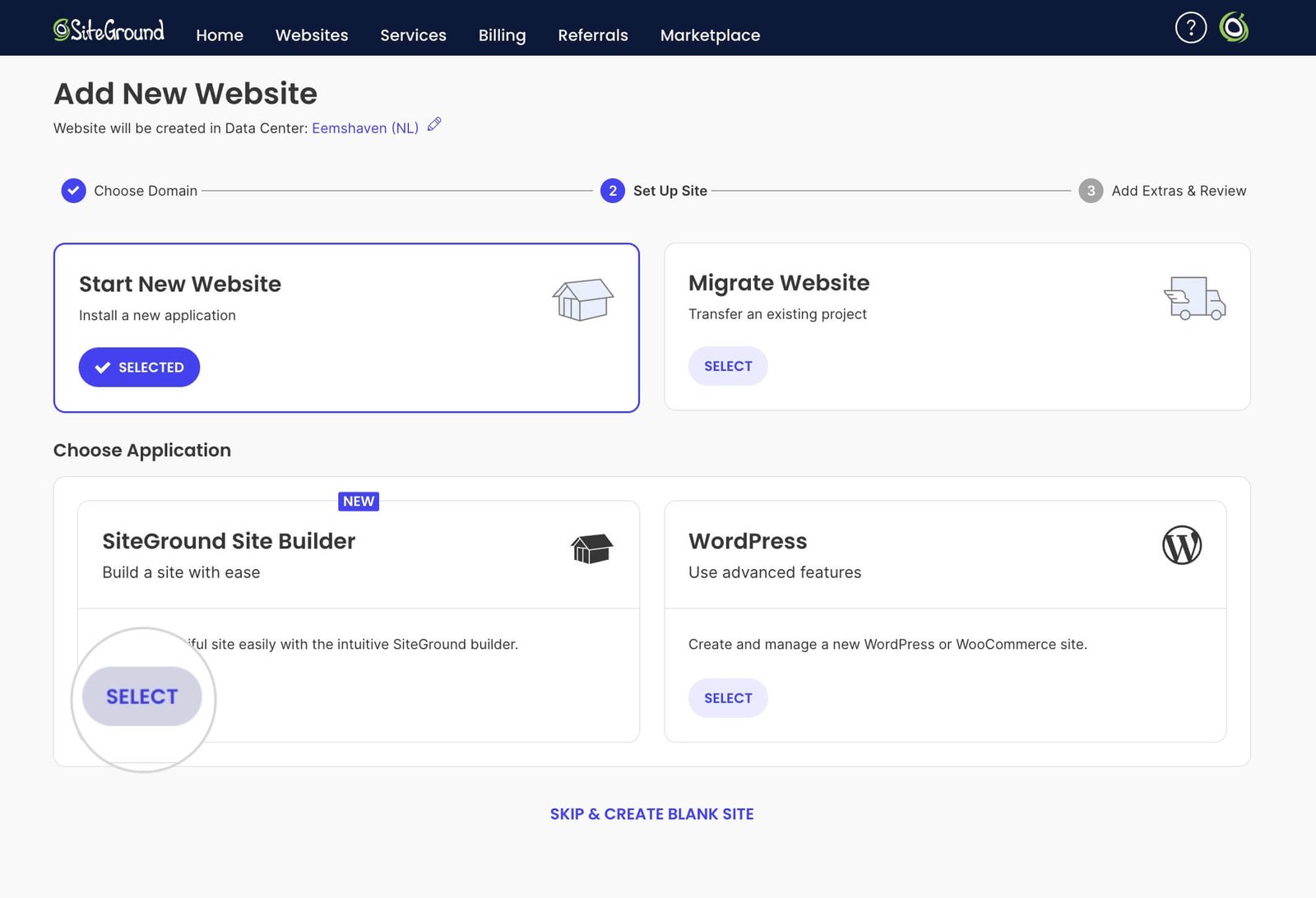Click Skip & Create Blank Site
This screenshot has width=1316, height=898.
(x=651, y=814)
